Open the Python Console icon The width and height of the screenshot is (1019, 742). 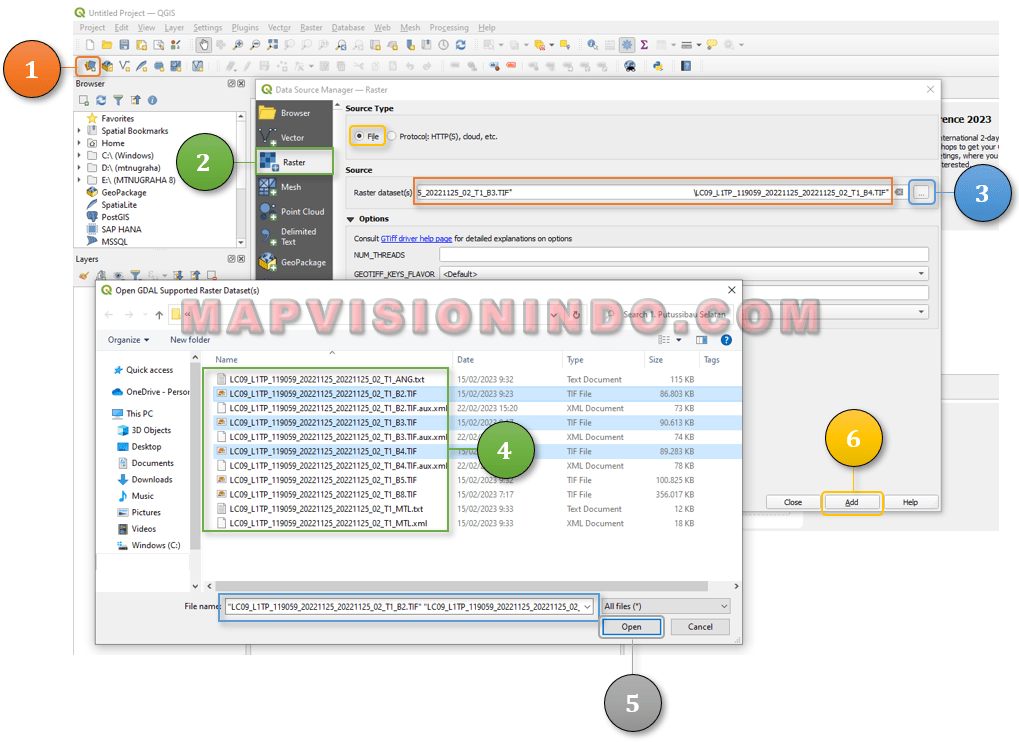658,66
